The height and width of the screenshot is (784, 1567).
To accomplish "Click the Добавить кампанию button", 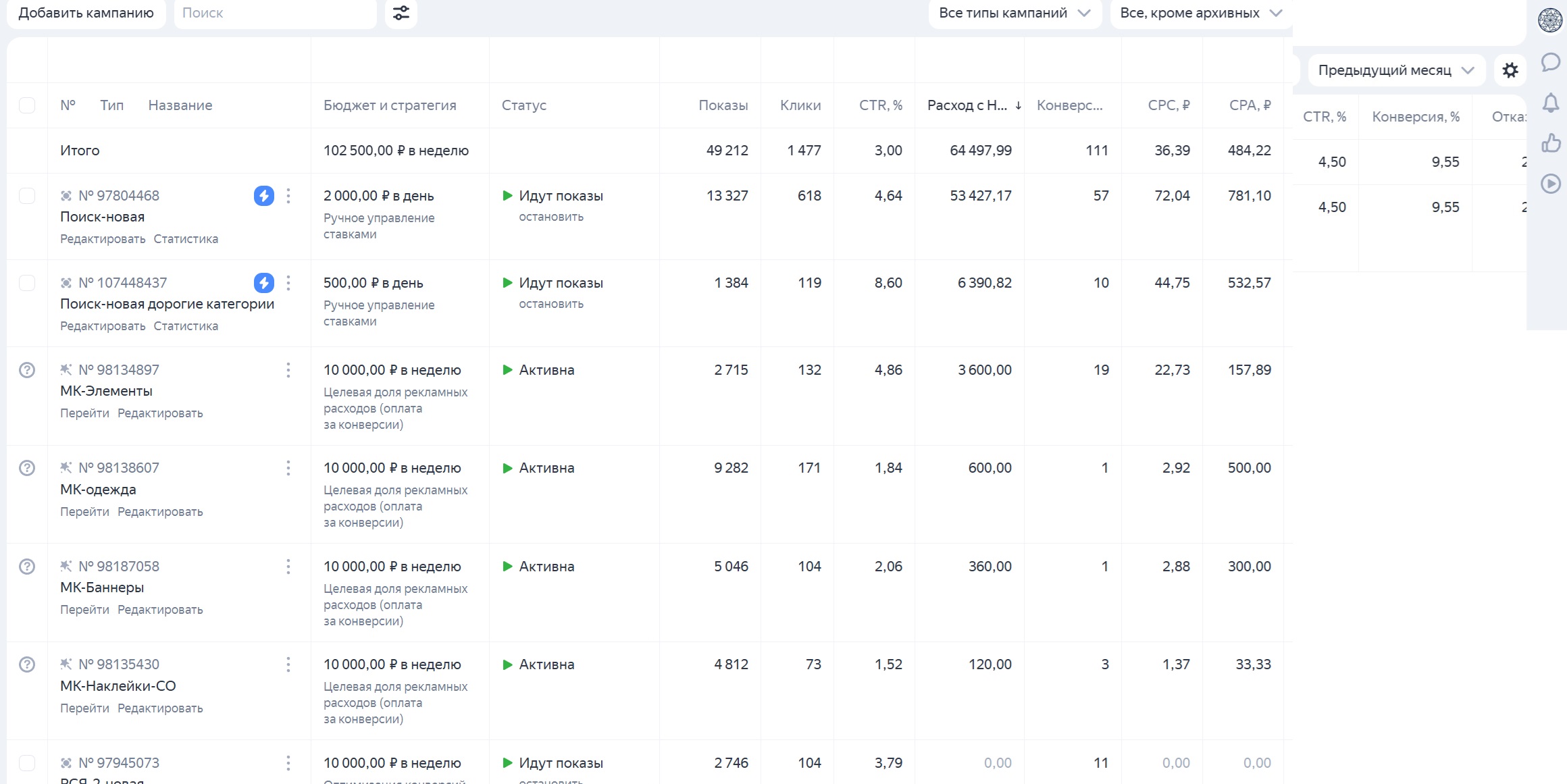I will tap(86, 13).
